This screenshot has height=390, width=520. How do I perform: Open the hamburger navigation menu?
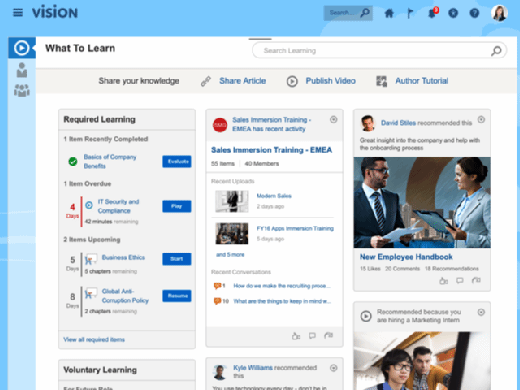click(18, 13)
